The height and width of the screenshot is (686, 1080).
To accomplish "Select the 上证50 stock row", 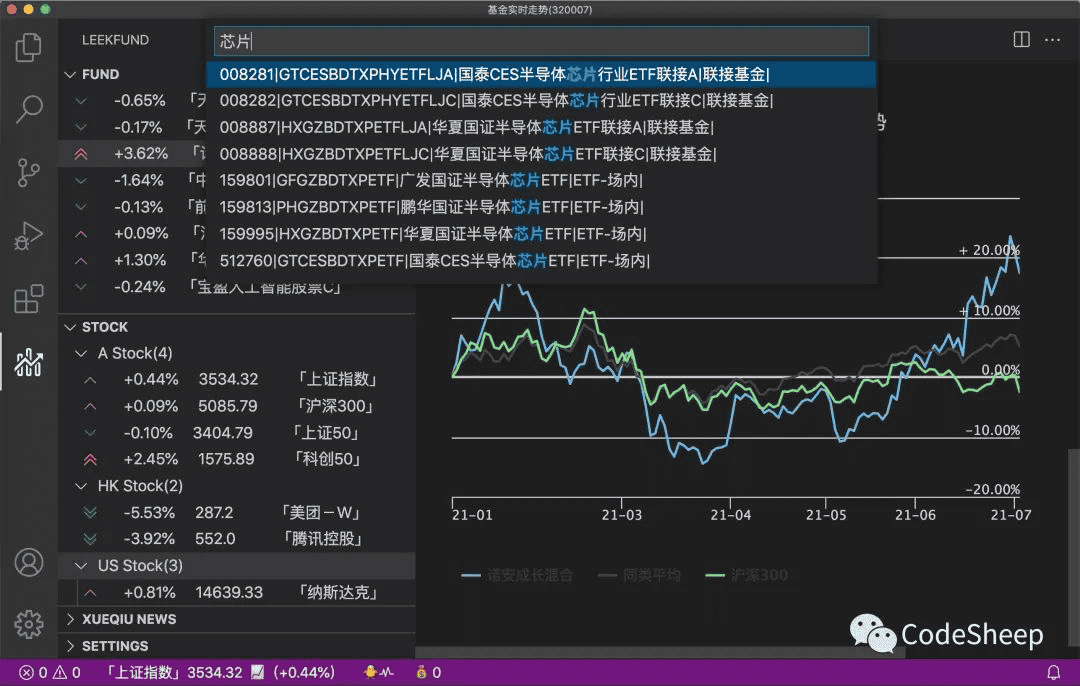I will pos(237,433).
